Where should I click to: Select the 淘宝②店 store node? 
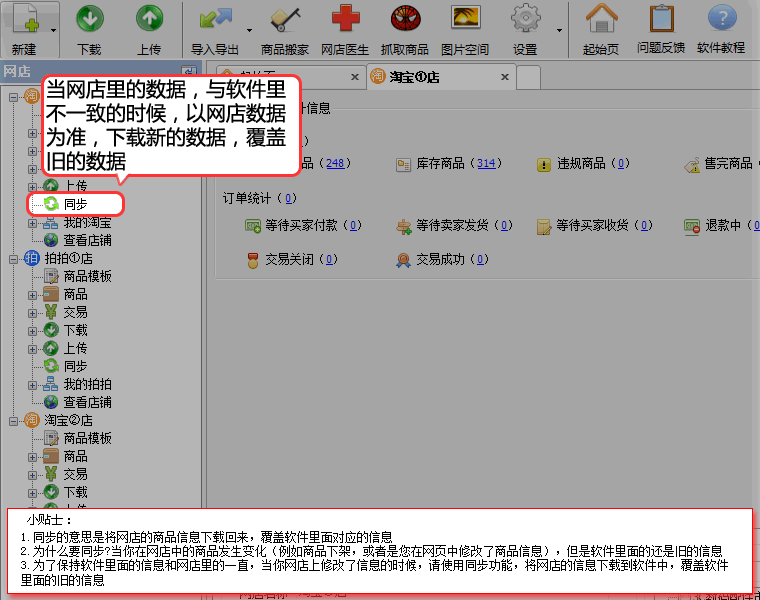coord(68,420)
